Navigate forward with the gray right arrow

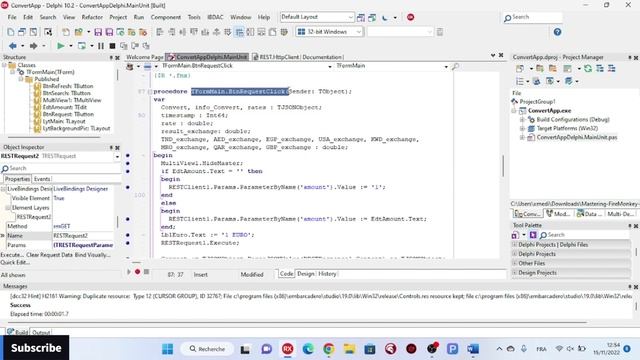[33, 46]
